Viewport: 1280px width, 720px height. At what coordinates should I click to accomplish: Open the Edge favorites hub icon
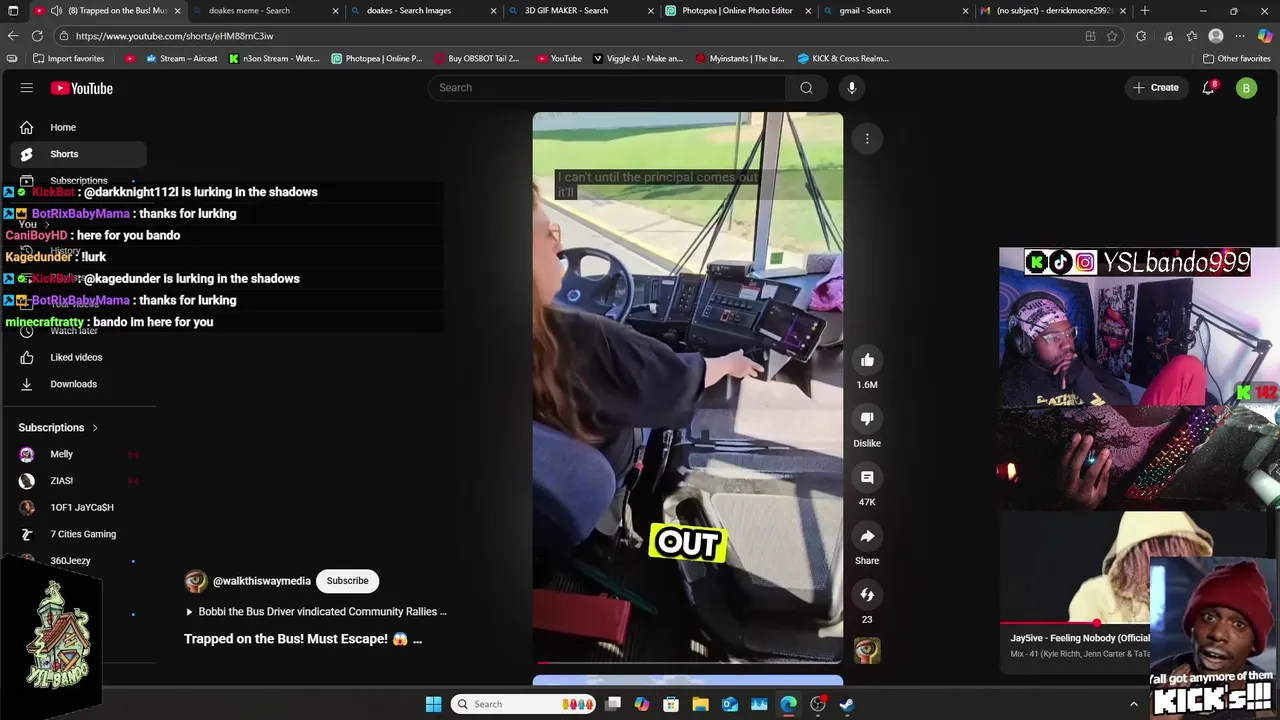coord(1191,36)
